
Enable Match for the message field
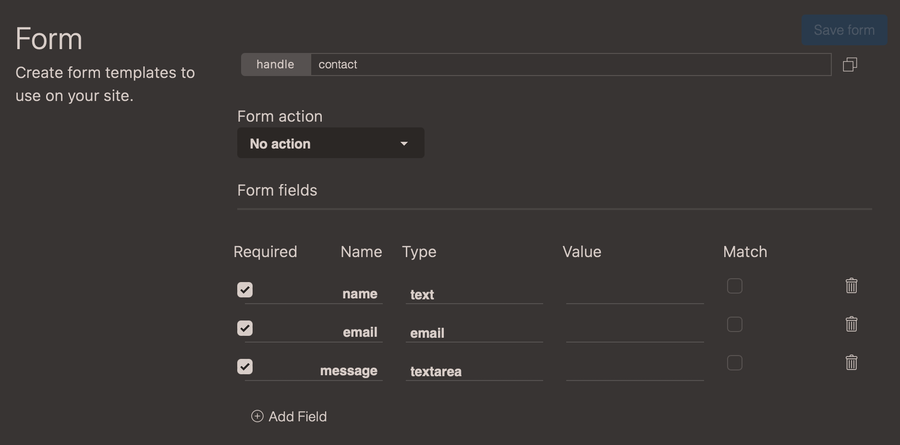[x=734, y=362]
